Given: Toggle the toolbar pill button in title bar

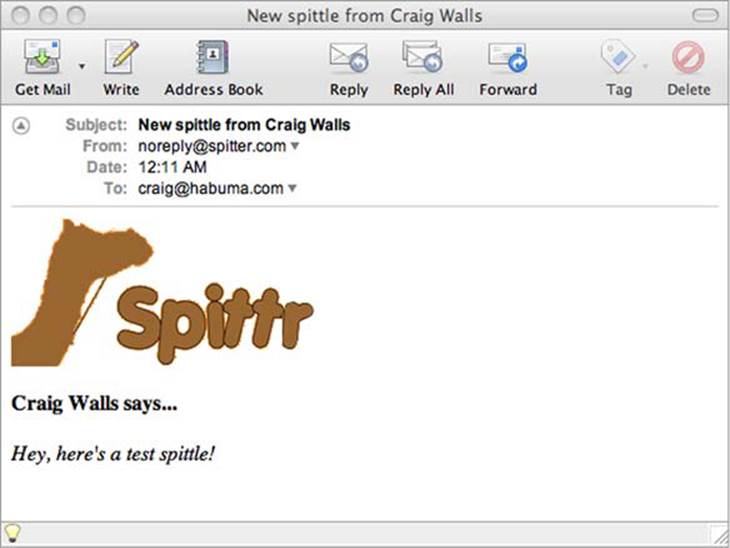Looking at the screenshot, I should click(x=705, y=15).
